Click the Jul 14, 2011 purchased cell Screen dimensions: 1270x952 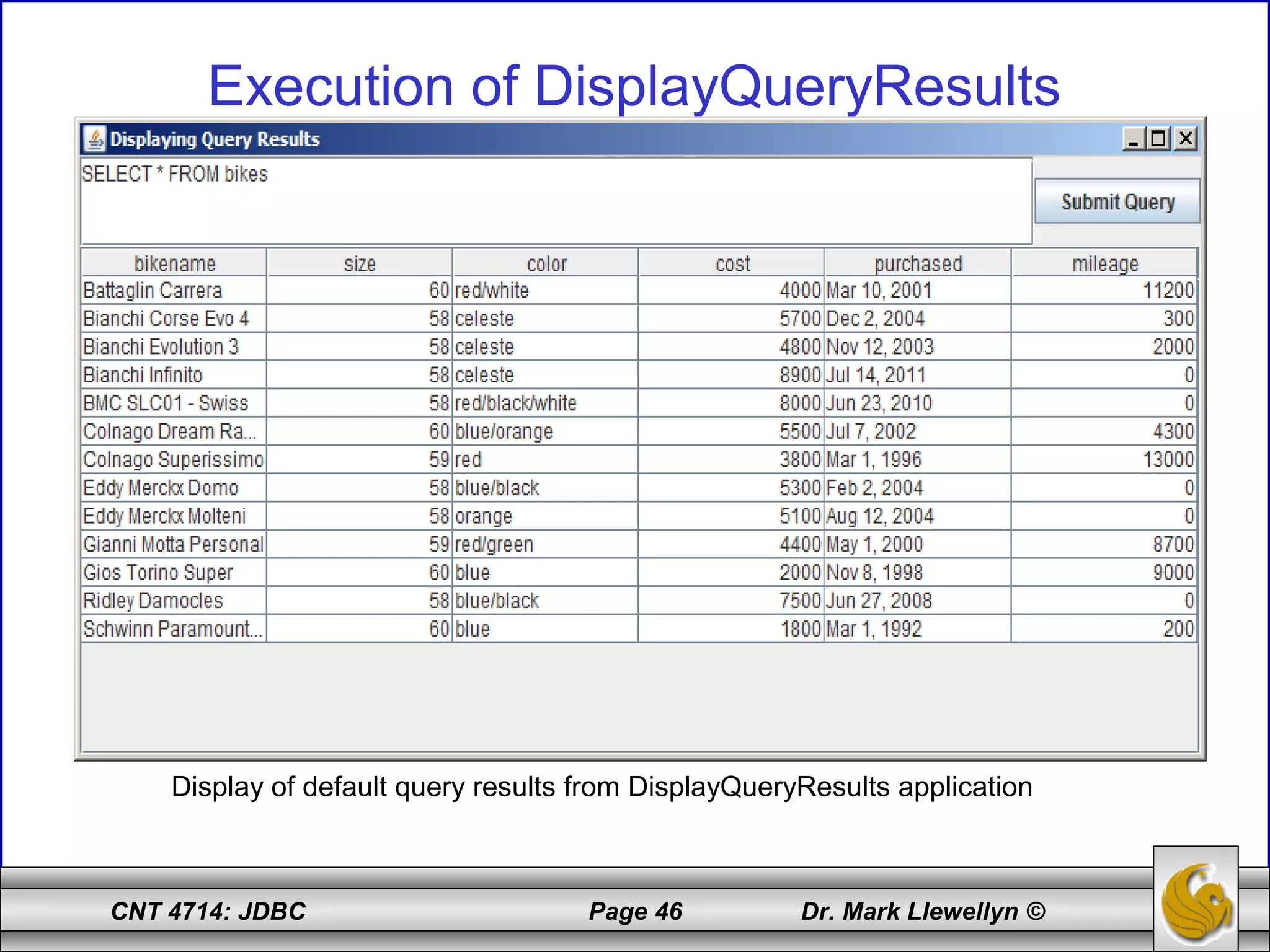coord(918,375)
